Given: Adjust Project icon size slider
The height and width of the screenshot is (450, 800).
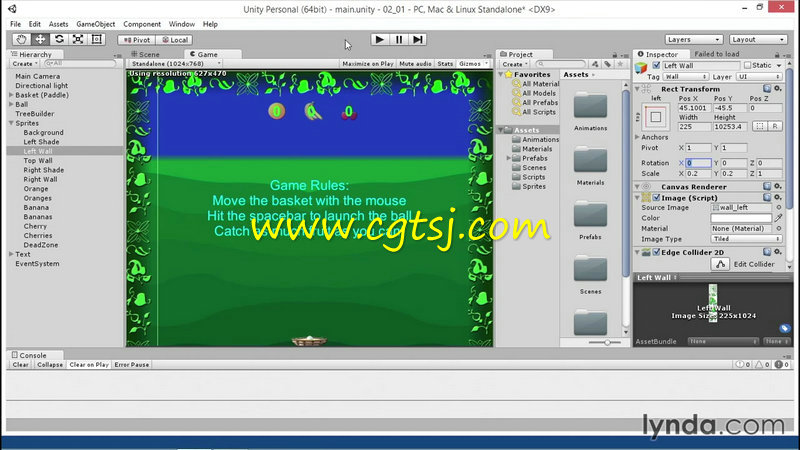Looking at the screenshot, I should [605, 342].
